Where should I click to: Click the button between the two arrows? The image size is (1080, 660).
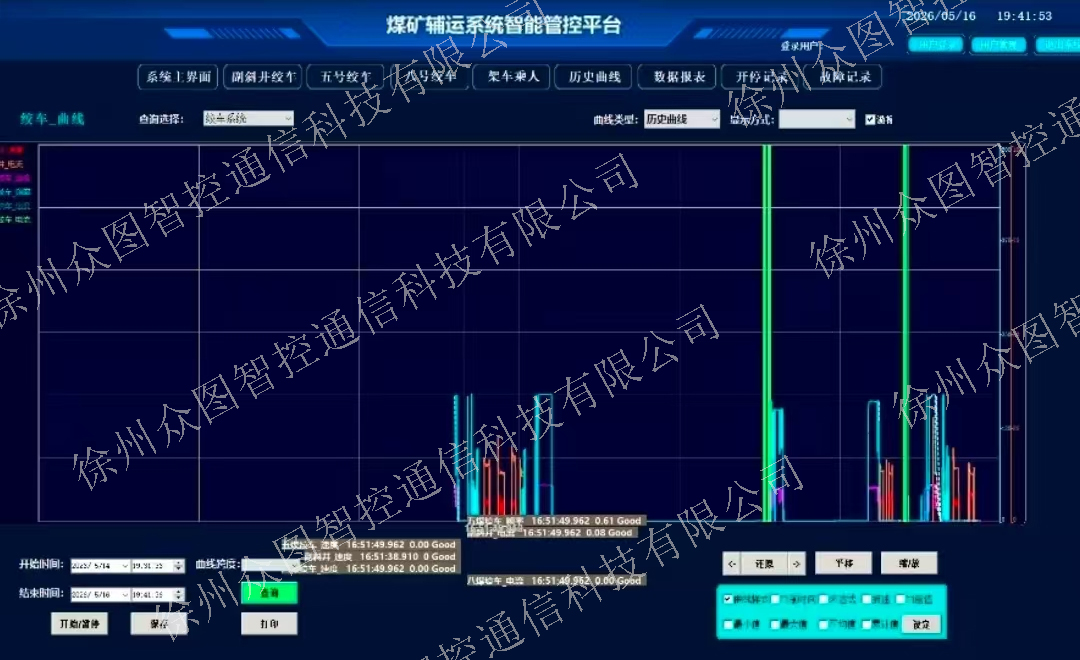[764, 564]
